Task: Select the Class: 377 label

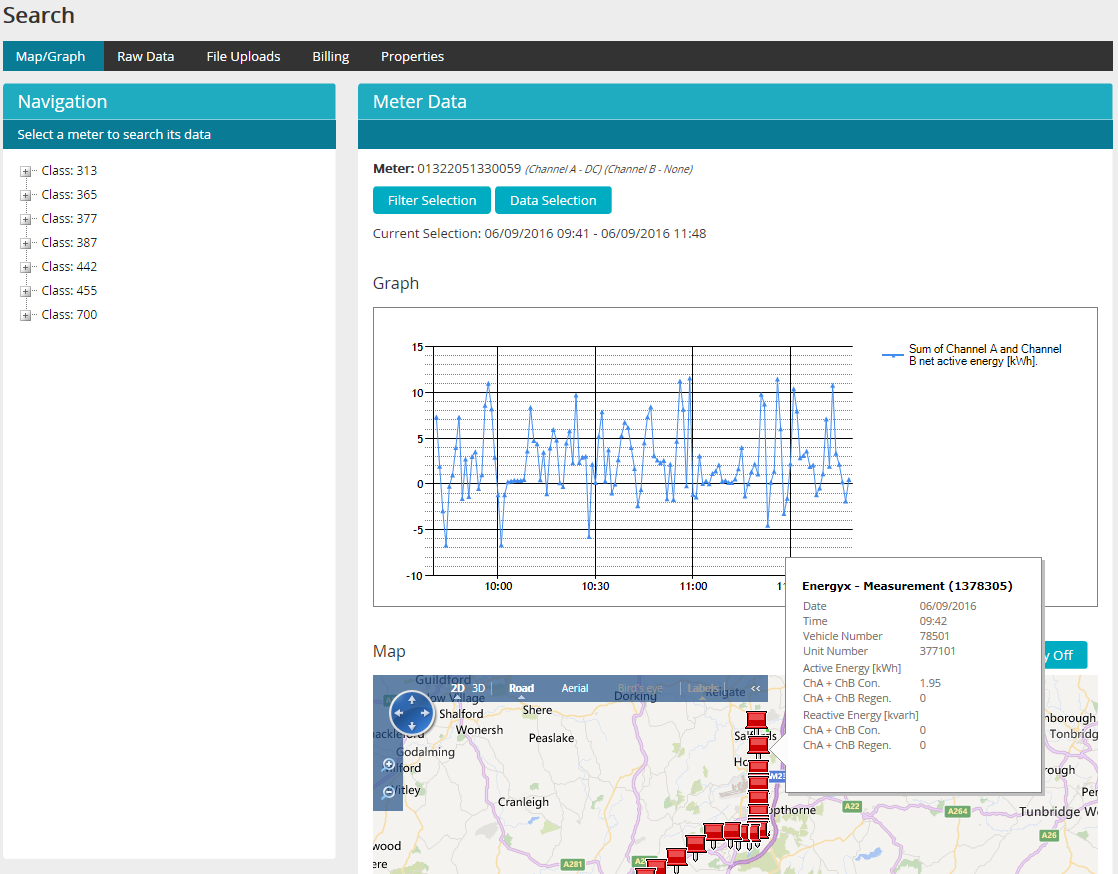Action: point(69,219)
